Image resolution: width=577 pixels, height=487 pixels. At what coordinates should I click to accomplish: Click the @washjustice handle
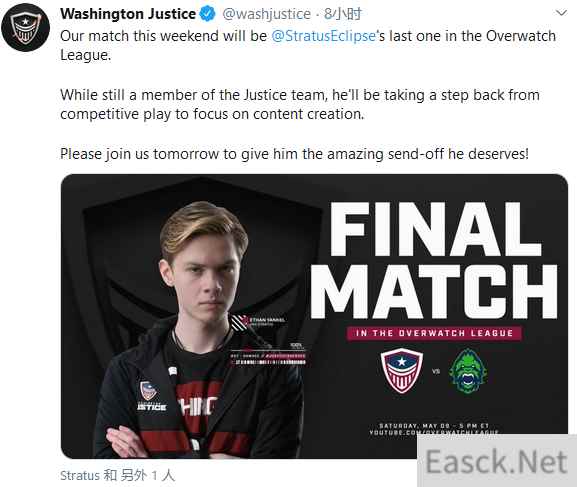pyautogui.click(x=266, y=14)
